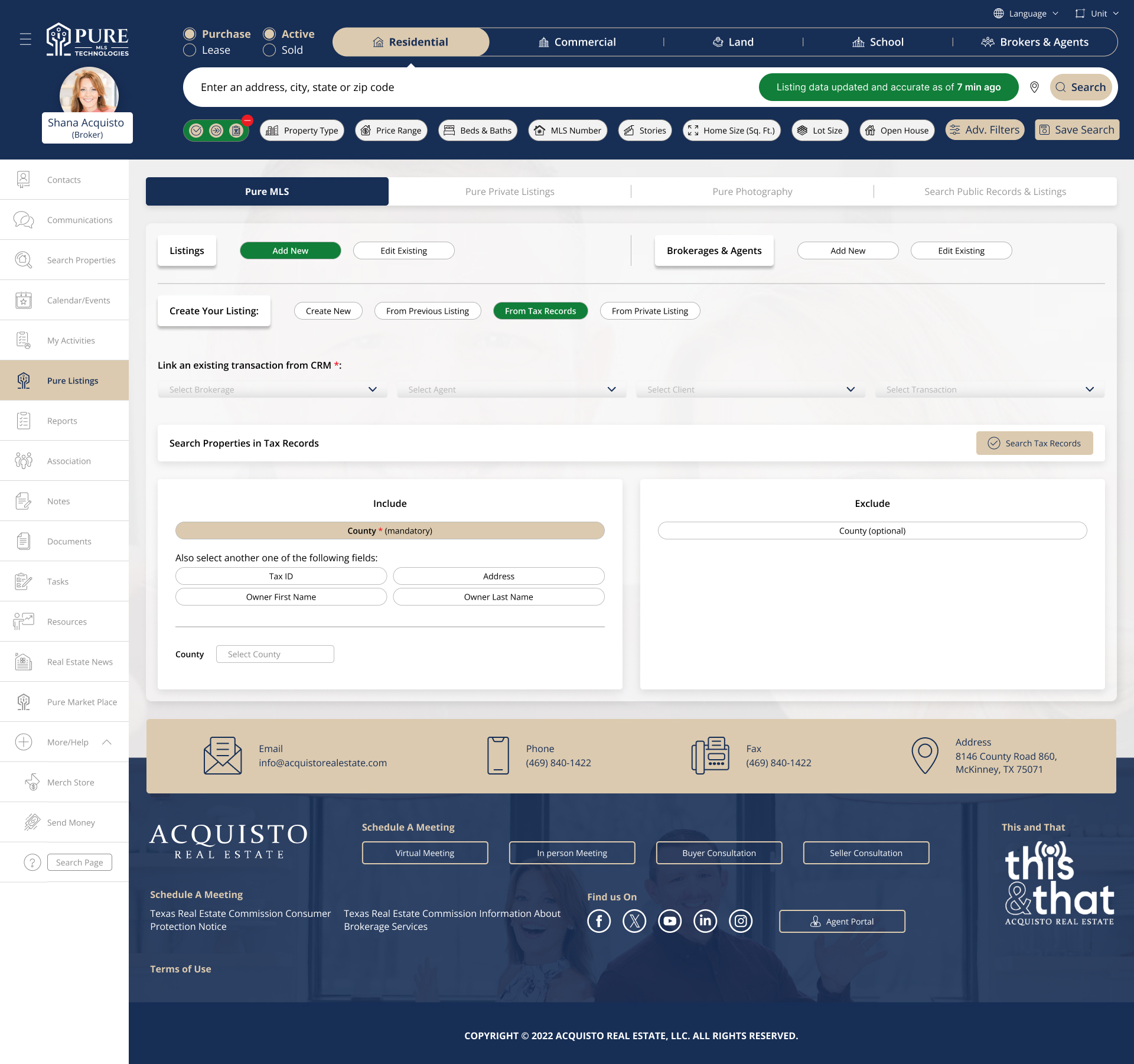Select the Purchase radio button
This screenshot has height=1064, width=1134.
point(190,34)
